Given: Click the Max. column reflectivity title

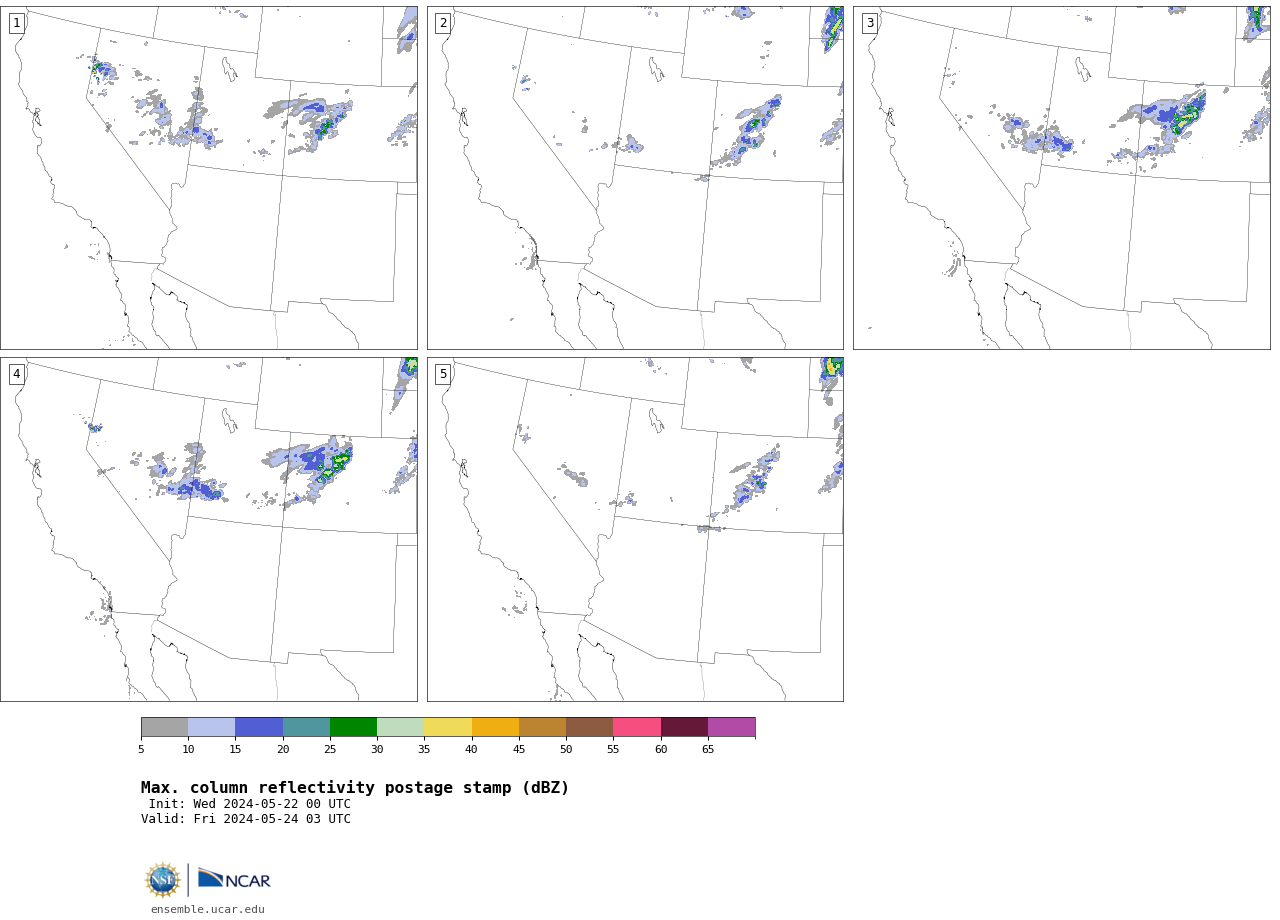Looking at the screenshot, I should [355, 788].
